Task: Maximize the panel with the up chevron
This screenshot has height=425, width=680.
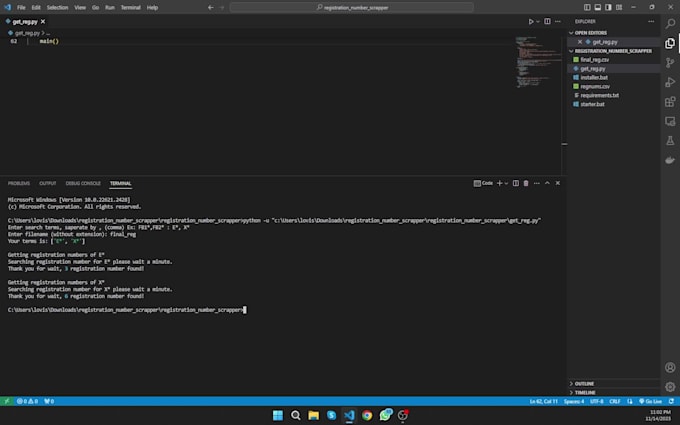Action: 547,183
